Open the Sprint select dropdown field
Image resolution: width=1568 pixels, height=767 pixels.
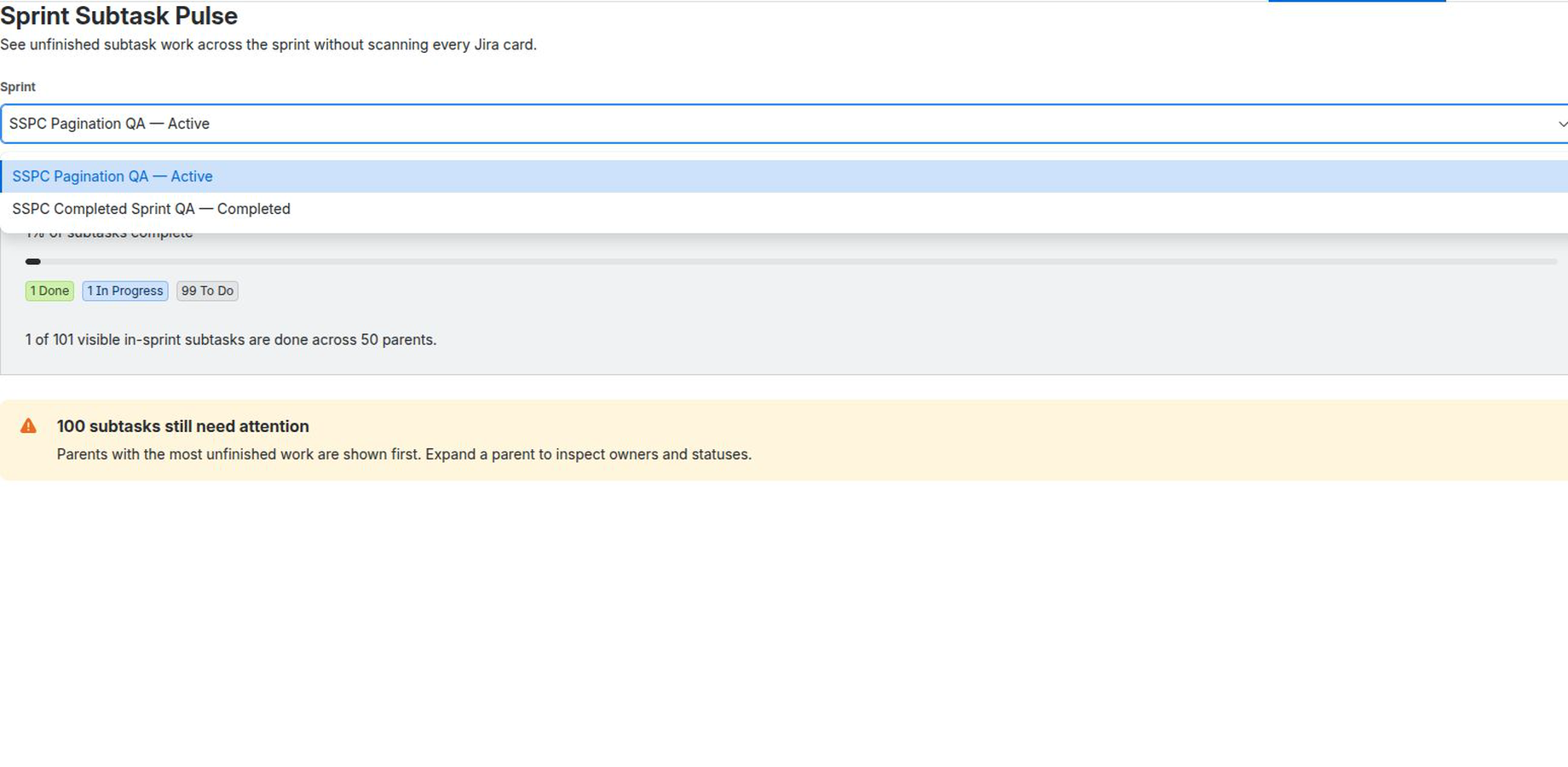click(x=784, y=124)
